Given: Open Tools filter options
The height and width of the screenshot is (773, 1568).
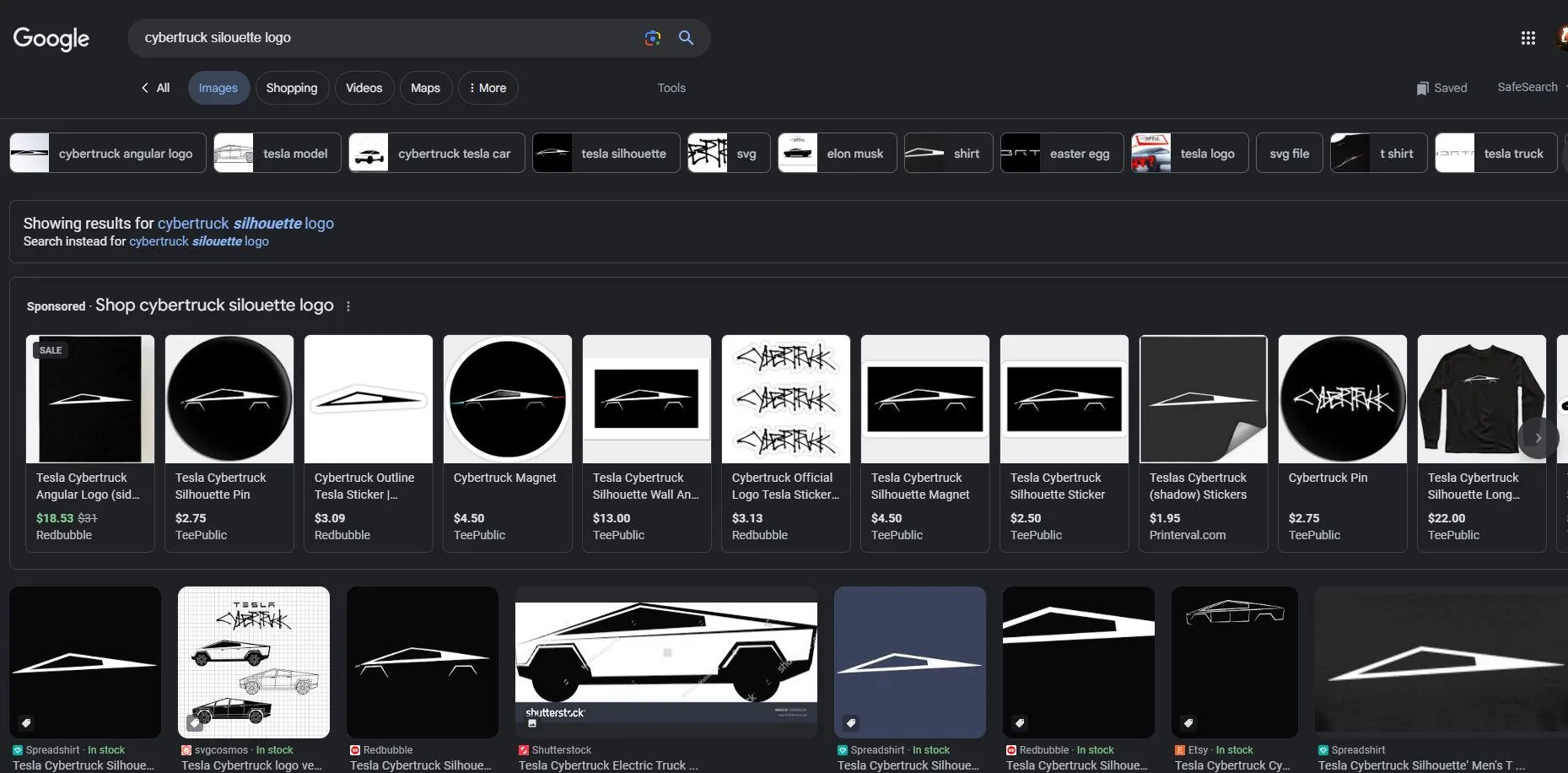Looking at the screenshot, I should click(671, 88).
